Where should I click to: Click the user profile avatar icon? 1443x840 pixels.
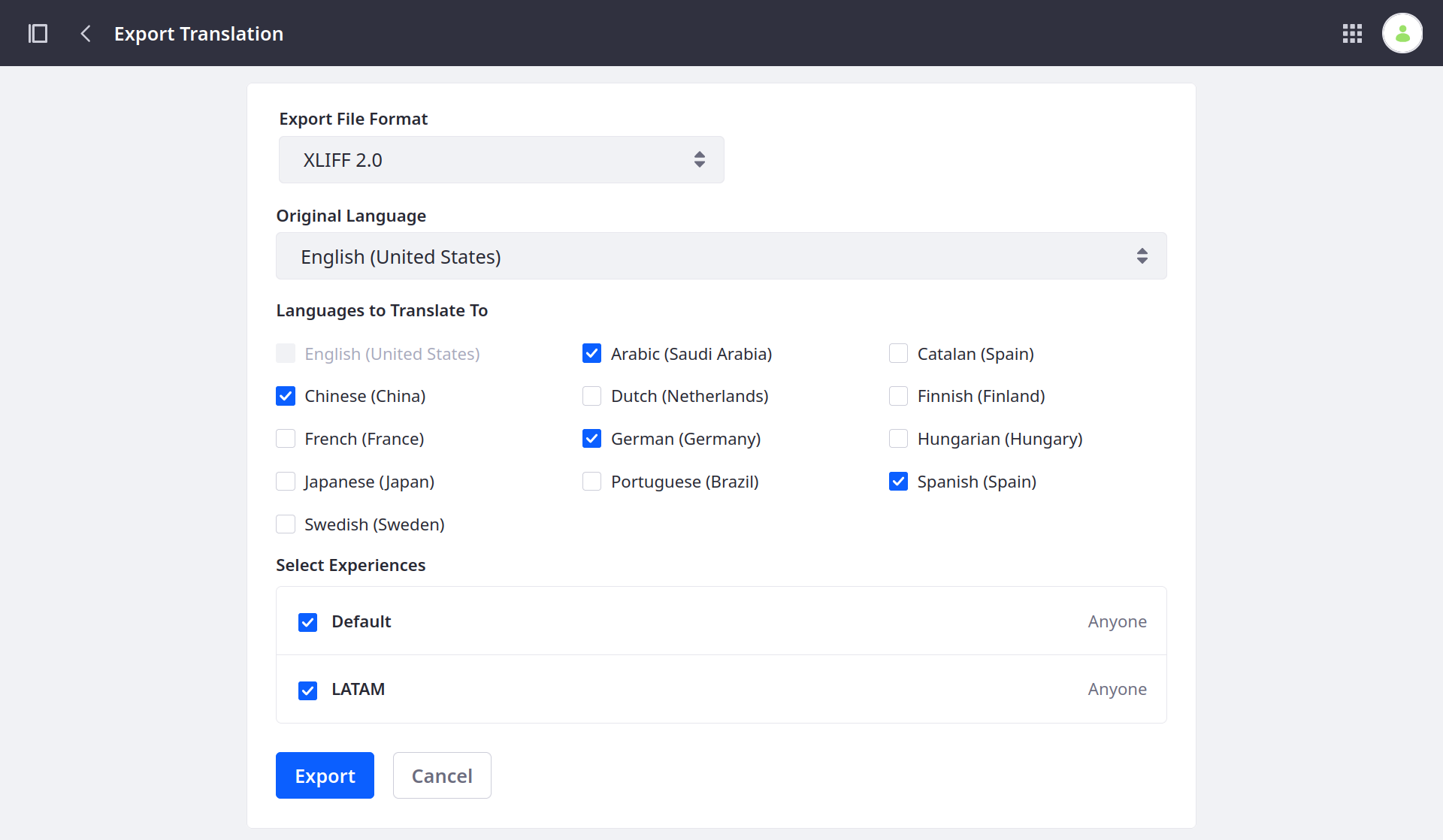coord(1401,33)
